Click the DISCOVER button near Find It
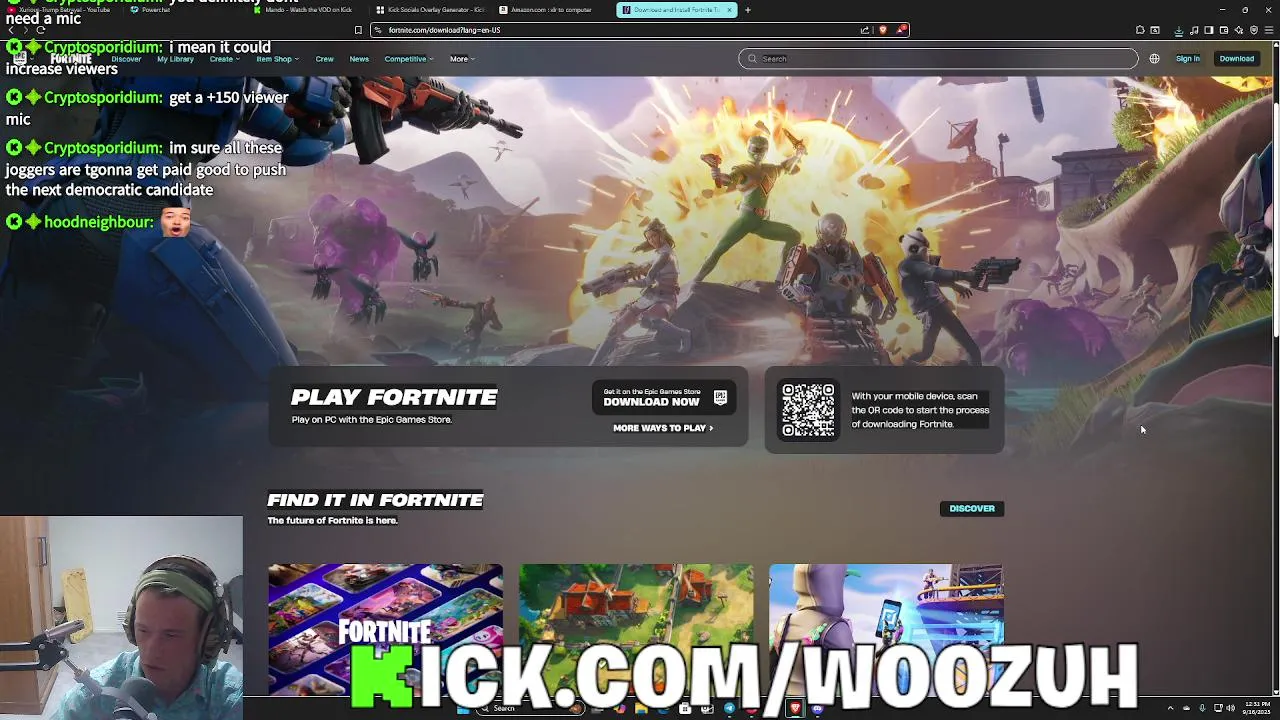This screenshot has width=1280, height=720. pos(972,509)
